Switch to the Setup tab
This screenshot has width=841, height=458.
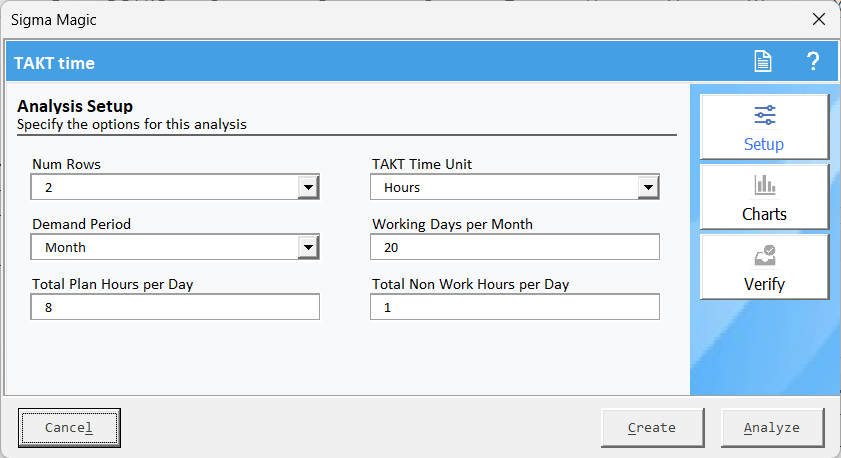coord(764,128)
